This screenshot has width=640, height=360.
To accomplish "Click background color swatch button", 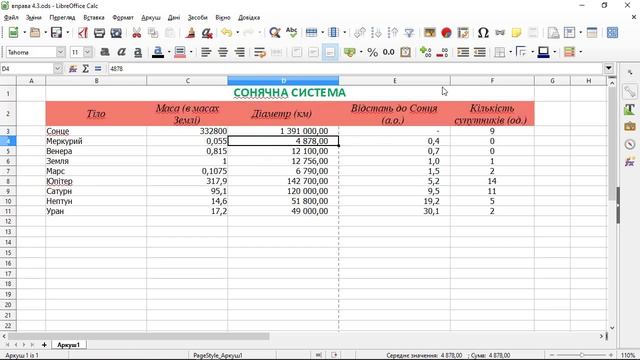I will click(180, 52).
